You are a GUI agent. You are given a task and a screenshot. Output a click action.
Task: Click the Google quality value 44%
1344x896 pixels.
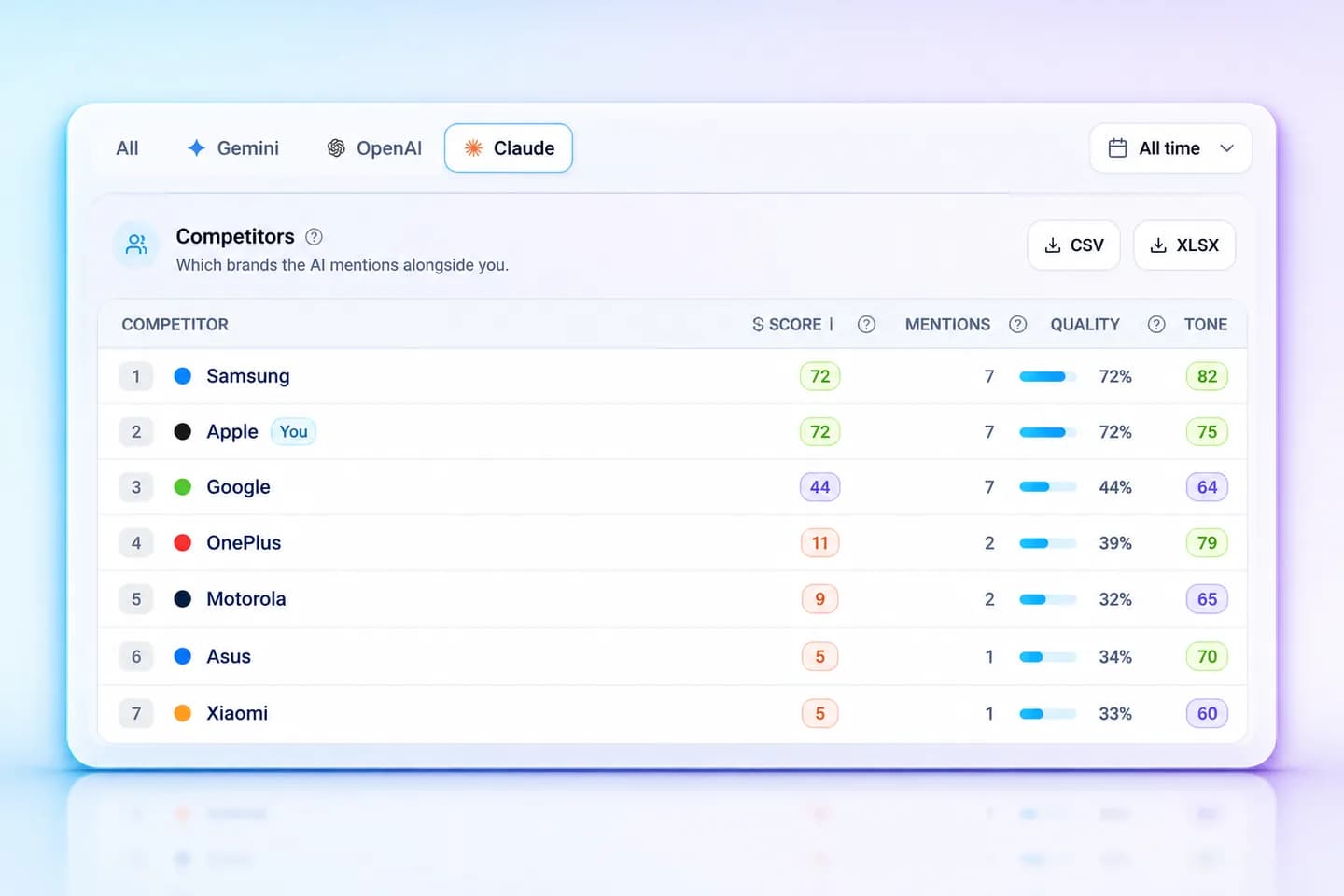click(1115, 487)
